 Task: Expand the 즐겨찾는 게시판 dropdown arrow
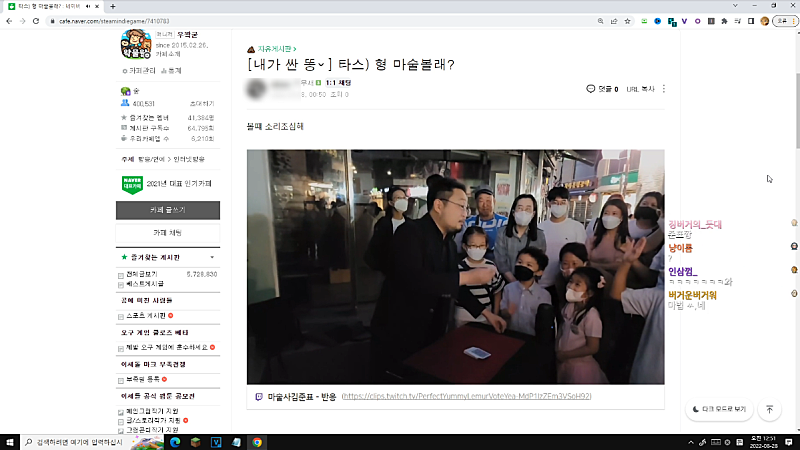coord(212,257)
